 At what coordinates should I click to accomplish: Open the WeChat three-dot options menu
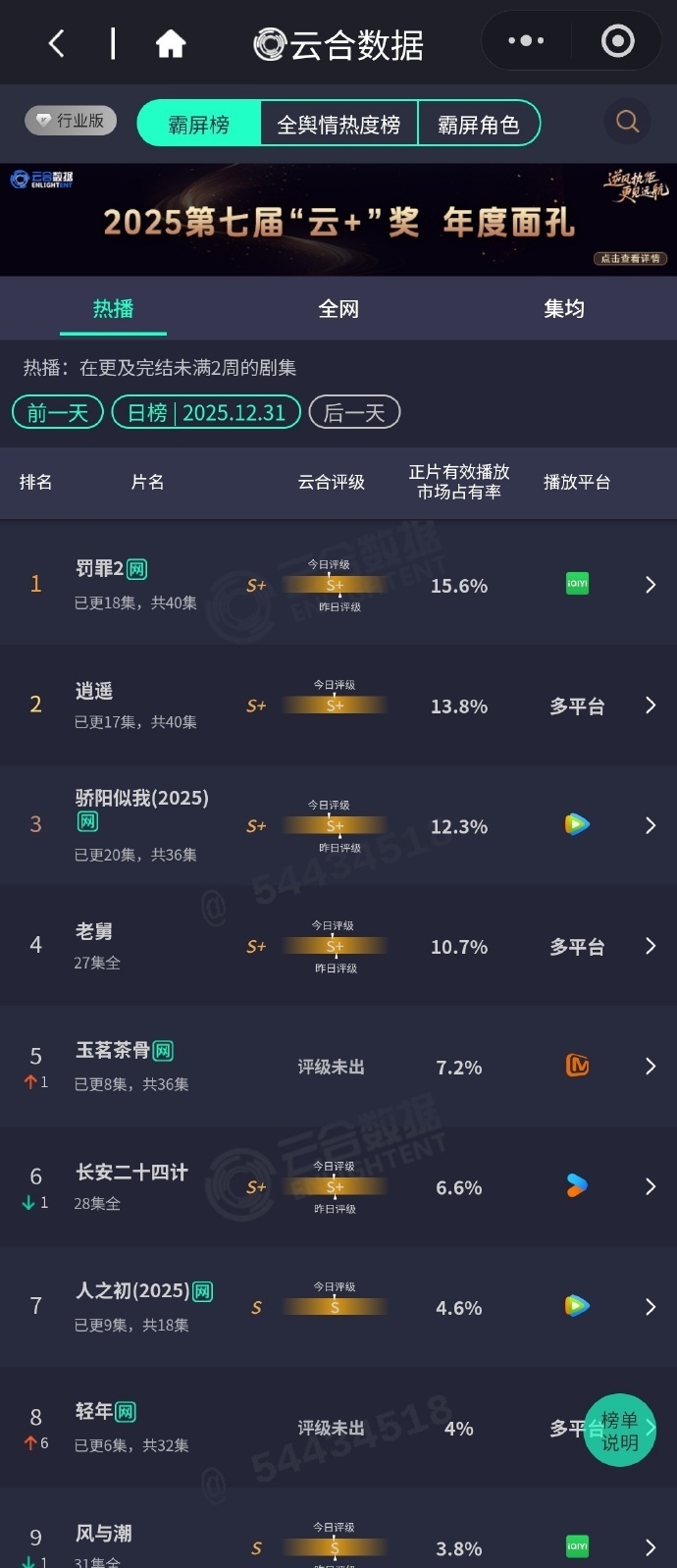pos(526,41)
